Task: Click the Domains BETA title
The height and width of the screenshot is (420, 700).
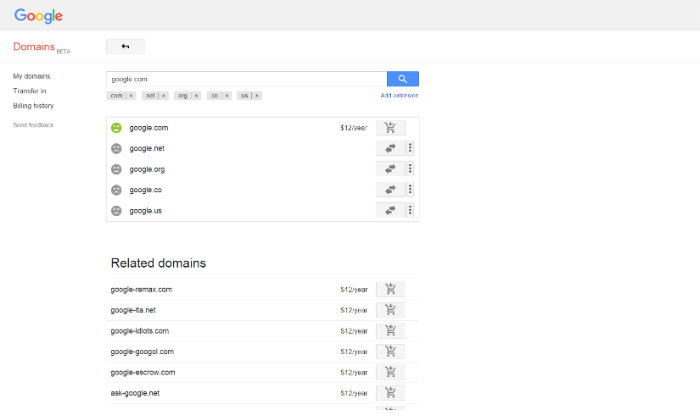Action: [42, 47]
